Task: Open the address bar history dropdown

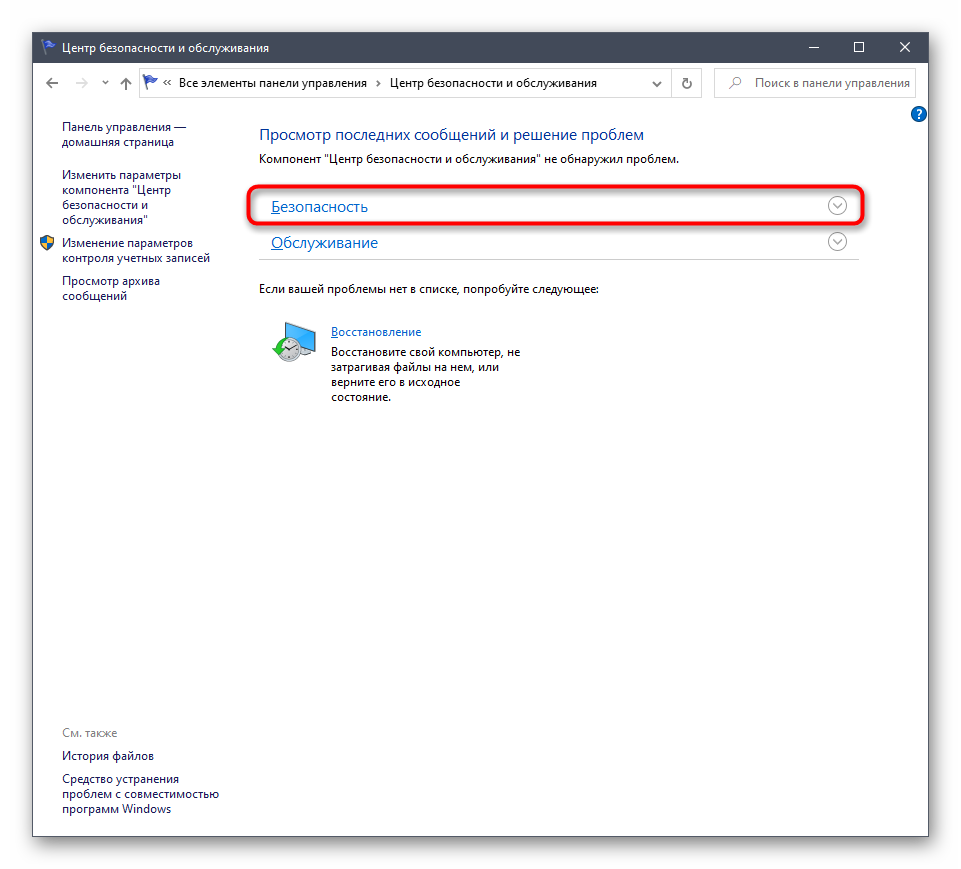Action: pos(656,84)
